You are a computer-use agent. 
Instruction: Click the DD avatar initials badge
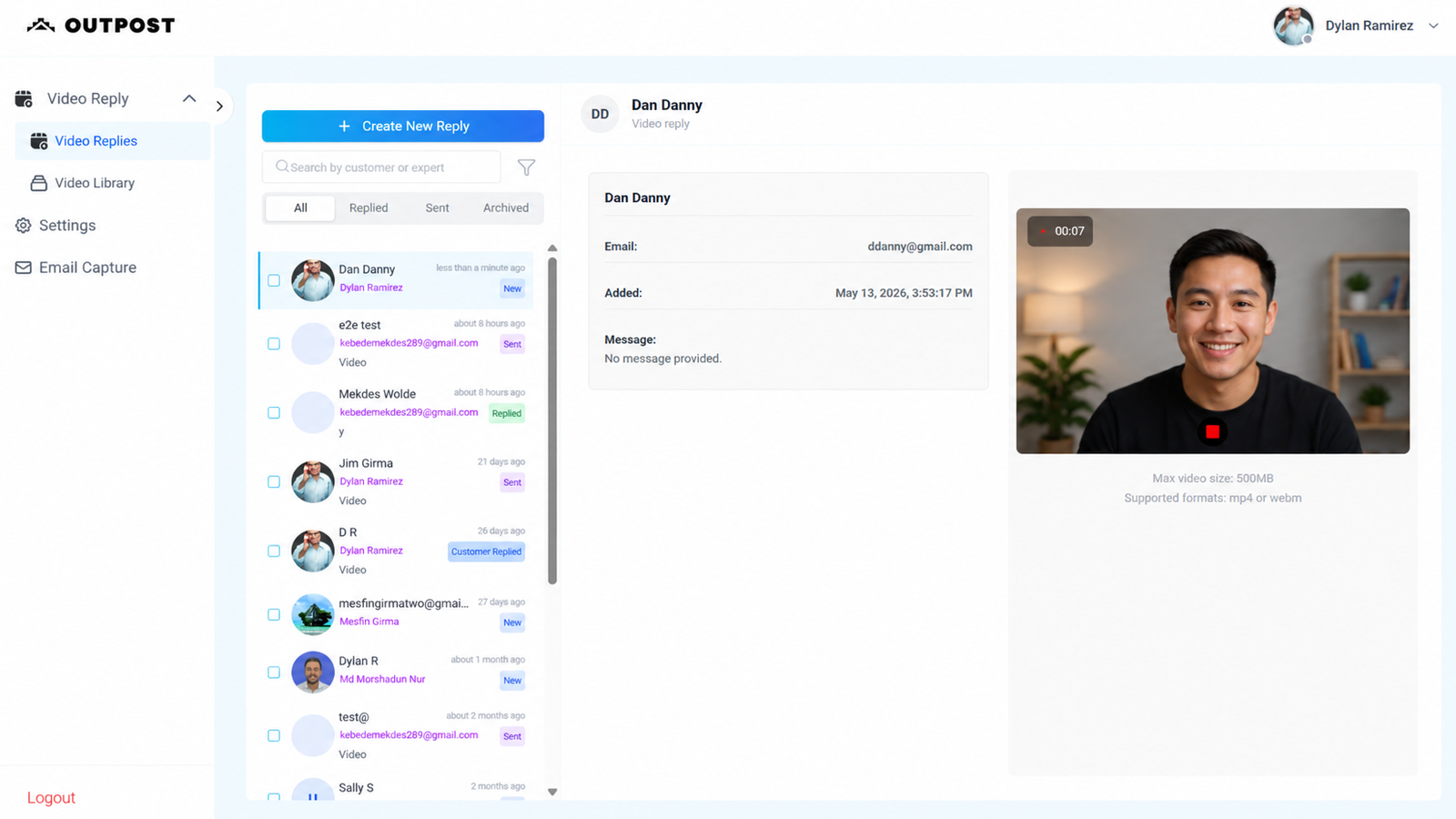tap(600, 114)
